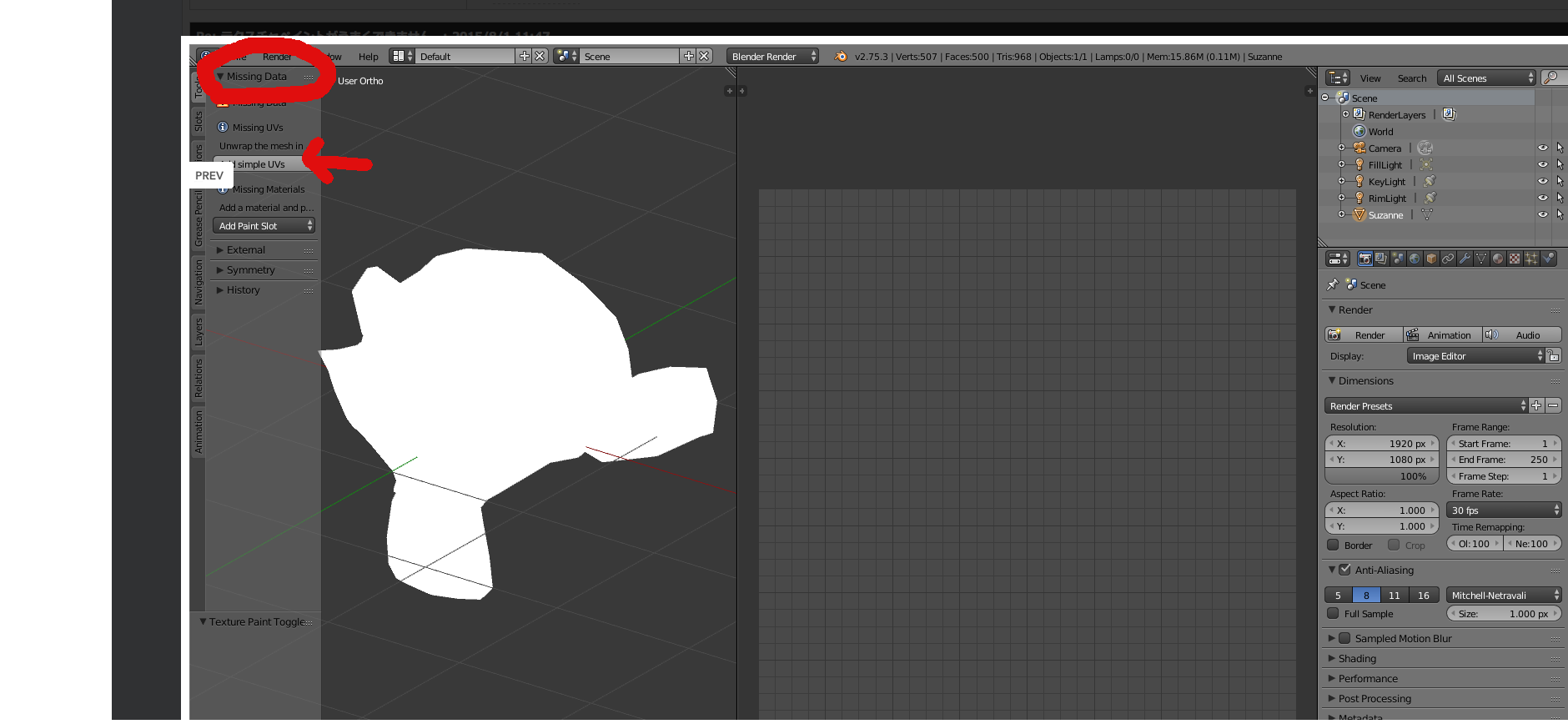The image size is (1568, 724).
Task: Enable the Border checkbox
Action: [x=1333, y=545]
